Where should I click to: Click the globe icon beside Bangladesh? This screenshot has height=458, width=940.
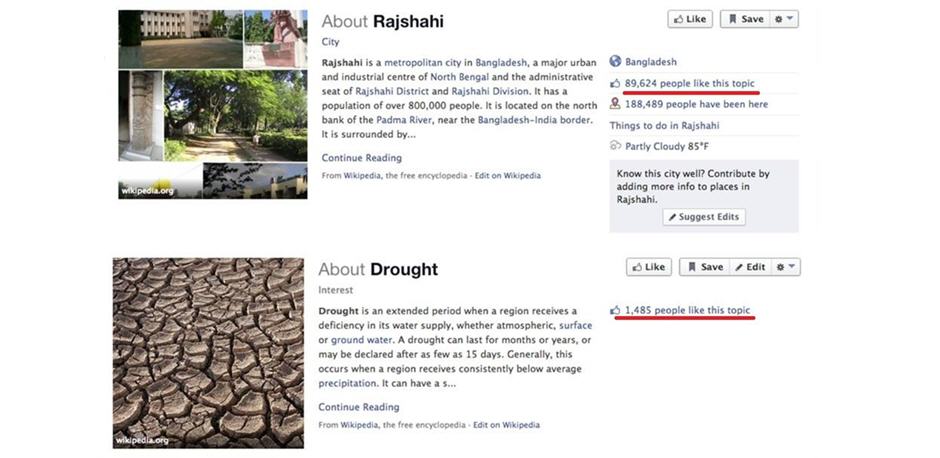point(615,61)
